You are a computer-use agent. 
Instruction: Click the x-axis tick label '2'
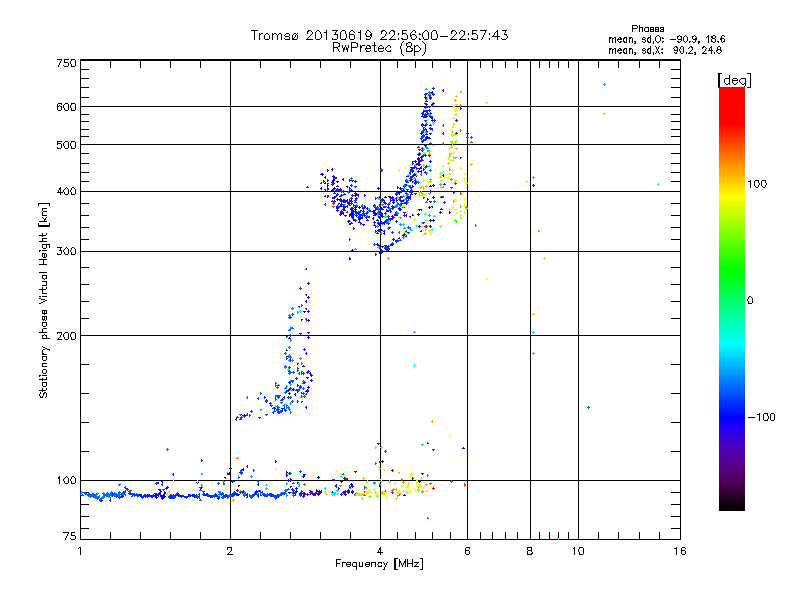[x=230, y=551]
